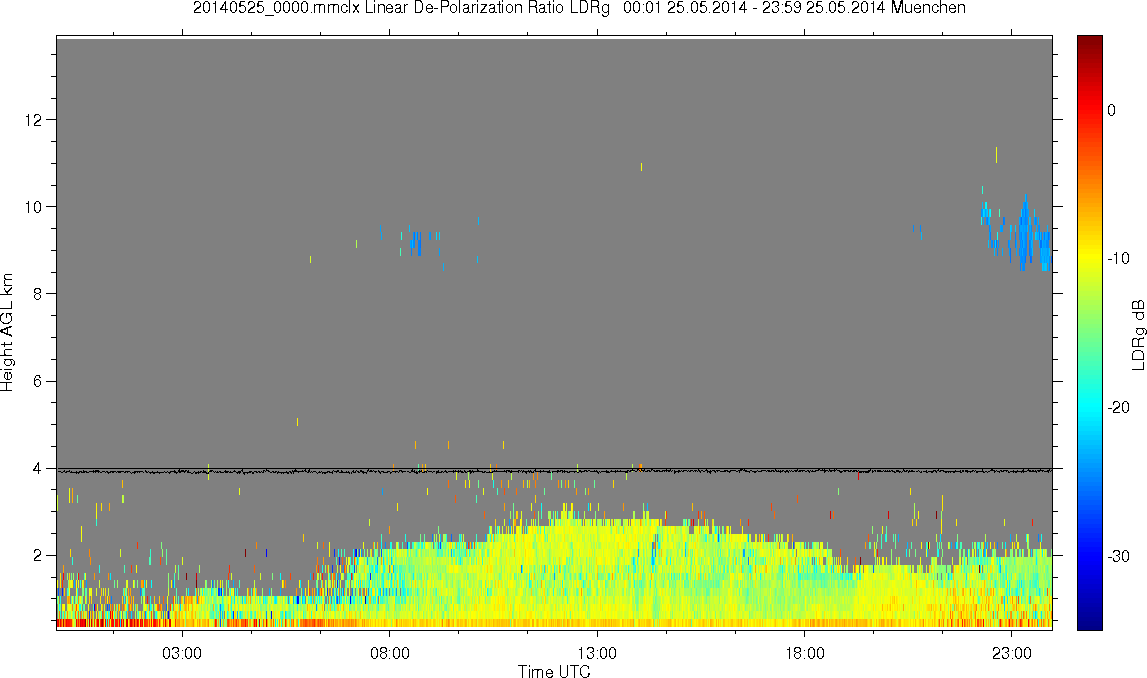Screen dimensions: 1147x678
Task: Click the 03:00 time tick label
Action: point(182,653)
